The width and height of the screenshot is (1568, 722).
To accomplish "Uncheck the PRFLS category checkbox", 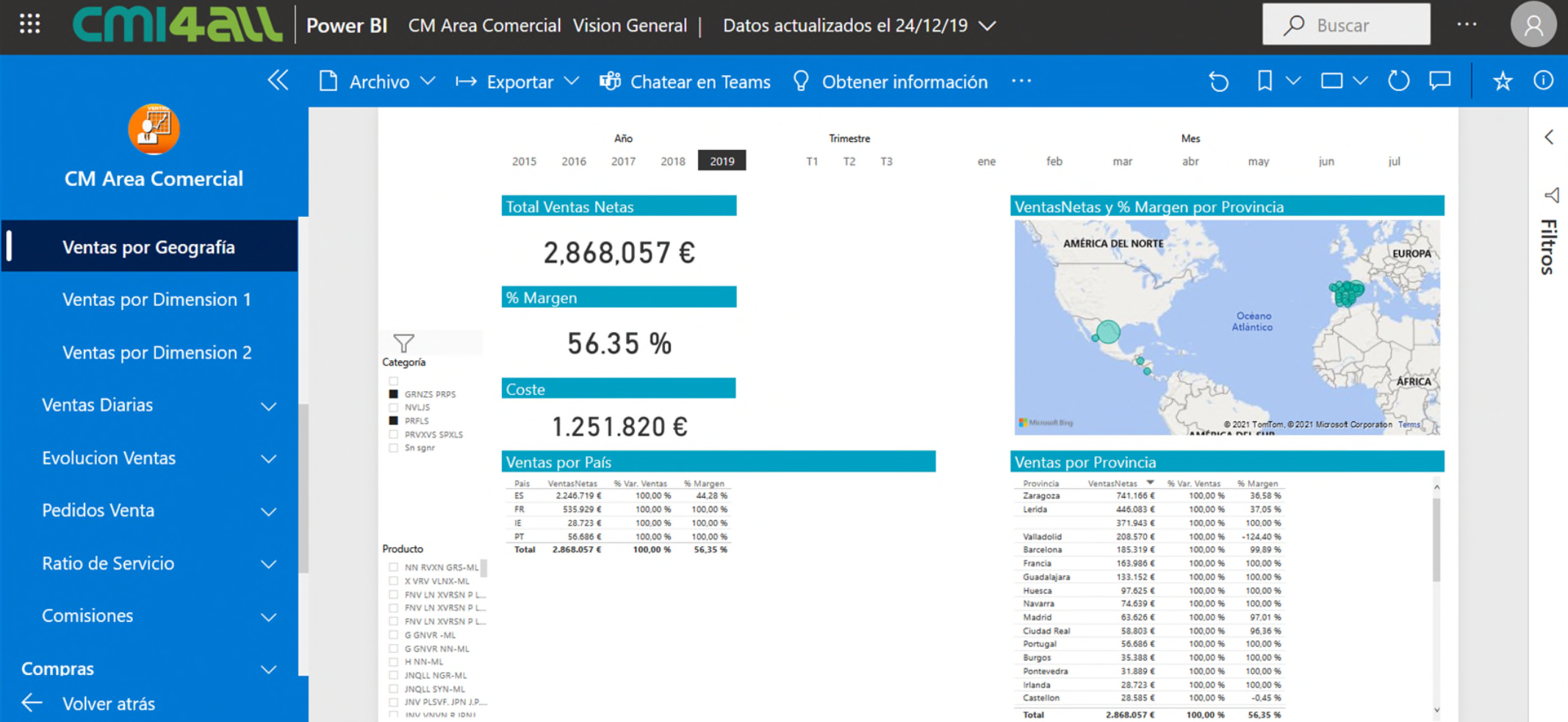I will tap(394, 421).
